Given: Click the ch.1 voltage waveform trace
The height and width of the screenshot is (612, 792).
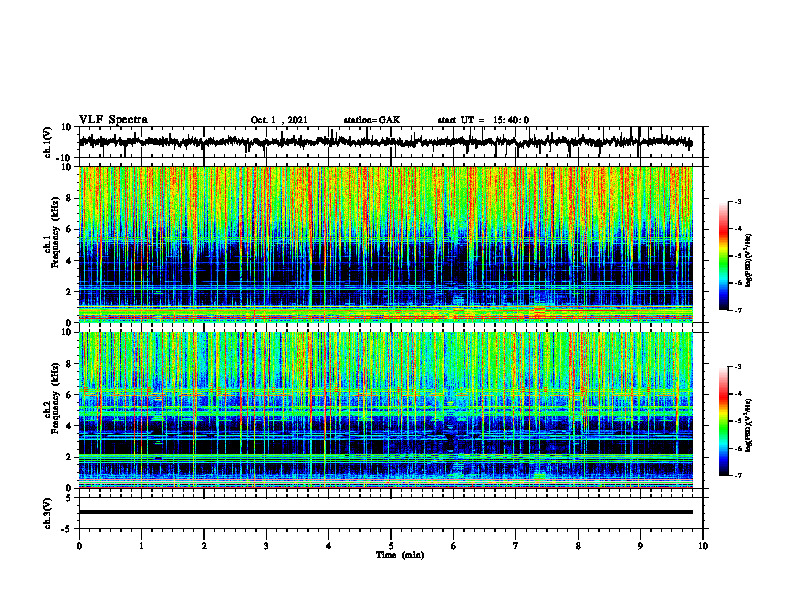Looking at the screenshot, I should (385, 142).
